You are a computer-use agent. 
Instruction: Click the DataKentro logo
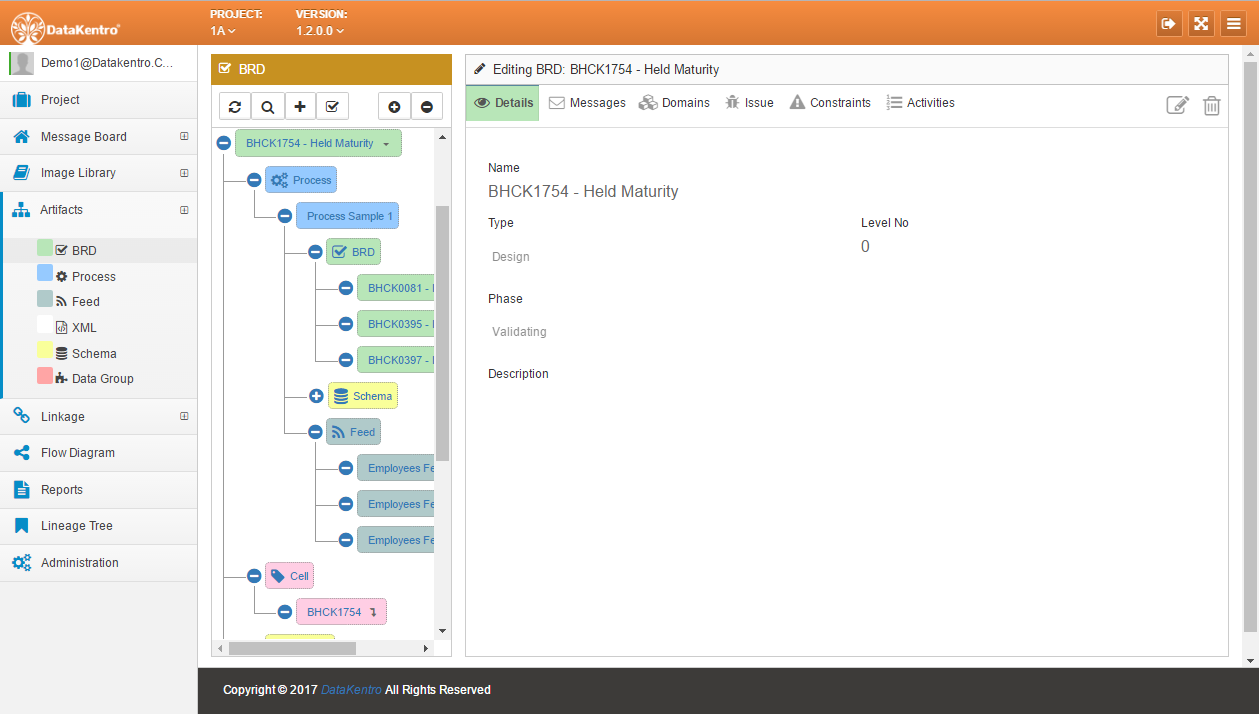point(66,28)
